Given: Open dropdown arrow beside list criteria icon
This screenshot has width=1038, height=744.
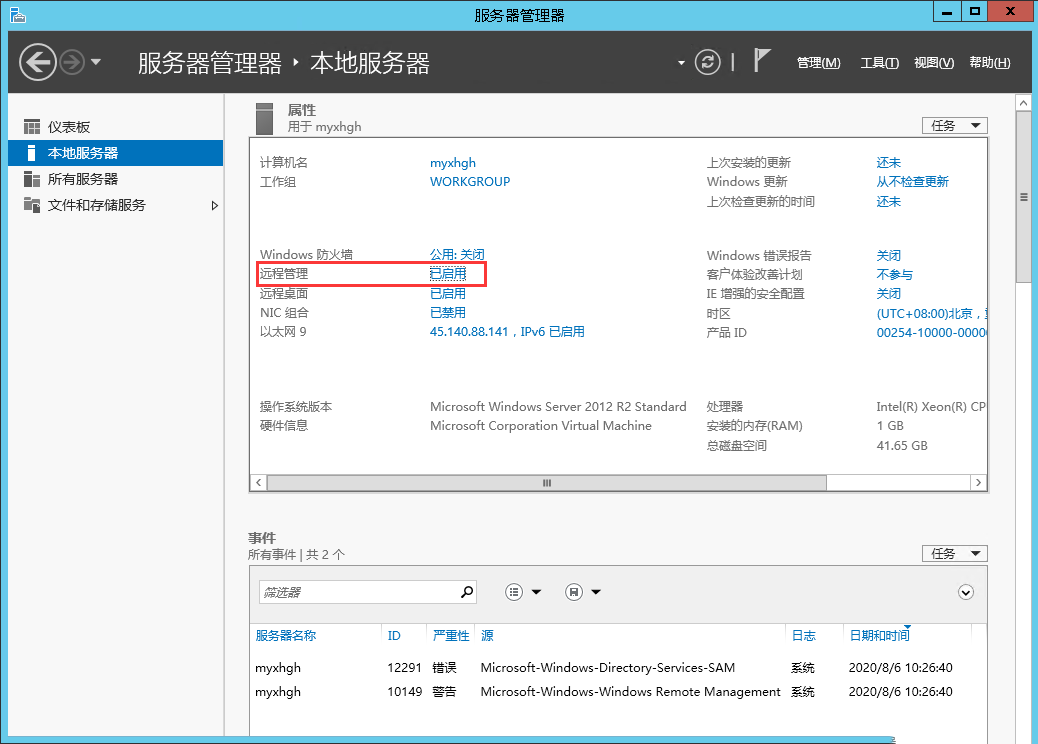Looking at the screenshot, I should point(536,592).
